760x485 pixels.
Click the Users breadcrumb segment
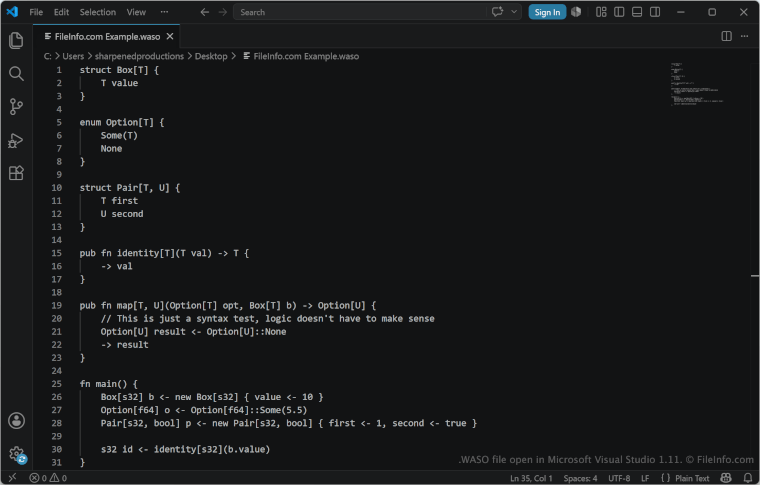[x=73, y=56]
